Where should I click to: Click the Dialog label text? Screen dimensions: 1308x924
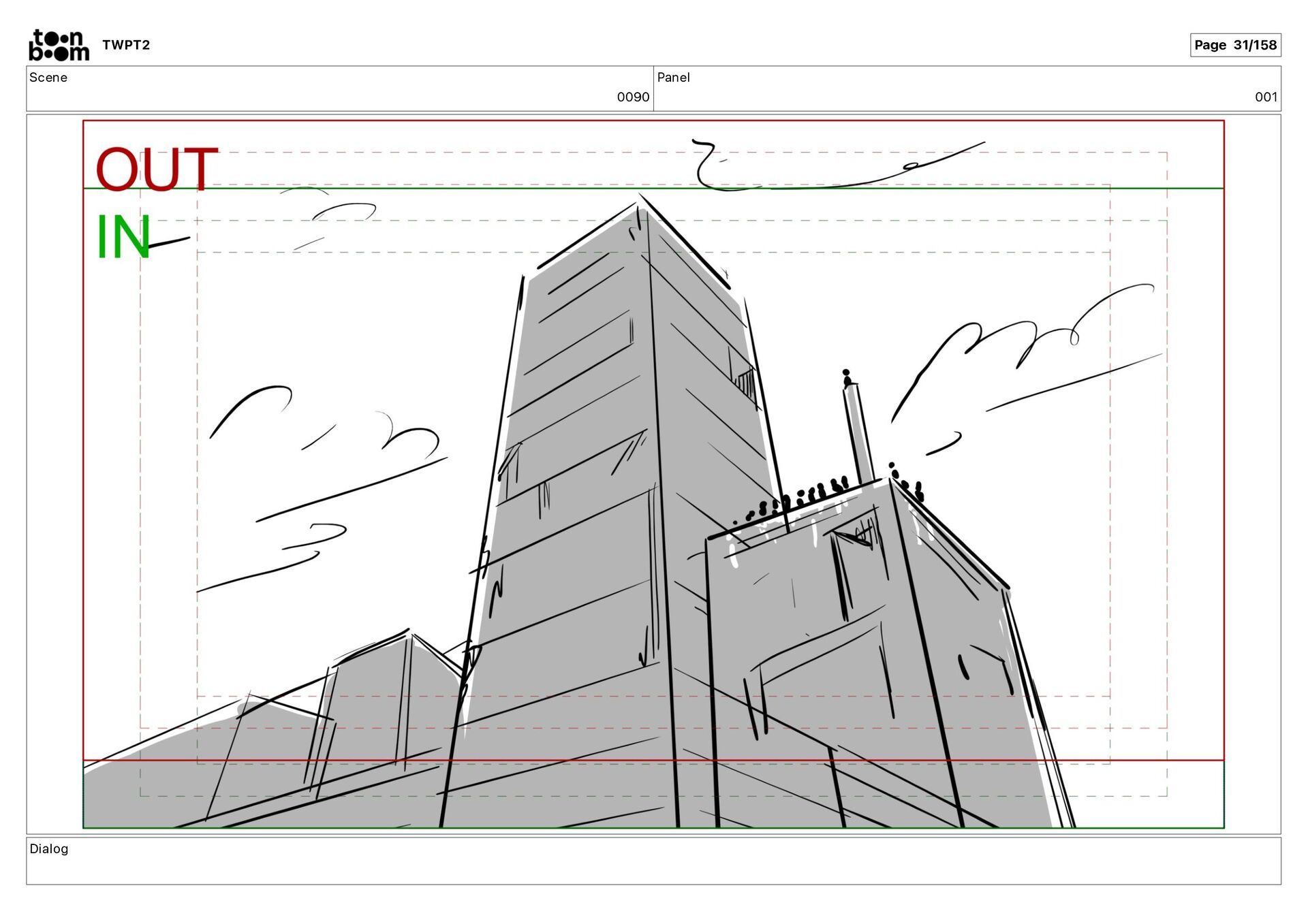click(x=49, y=849)
